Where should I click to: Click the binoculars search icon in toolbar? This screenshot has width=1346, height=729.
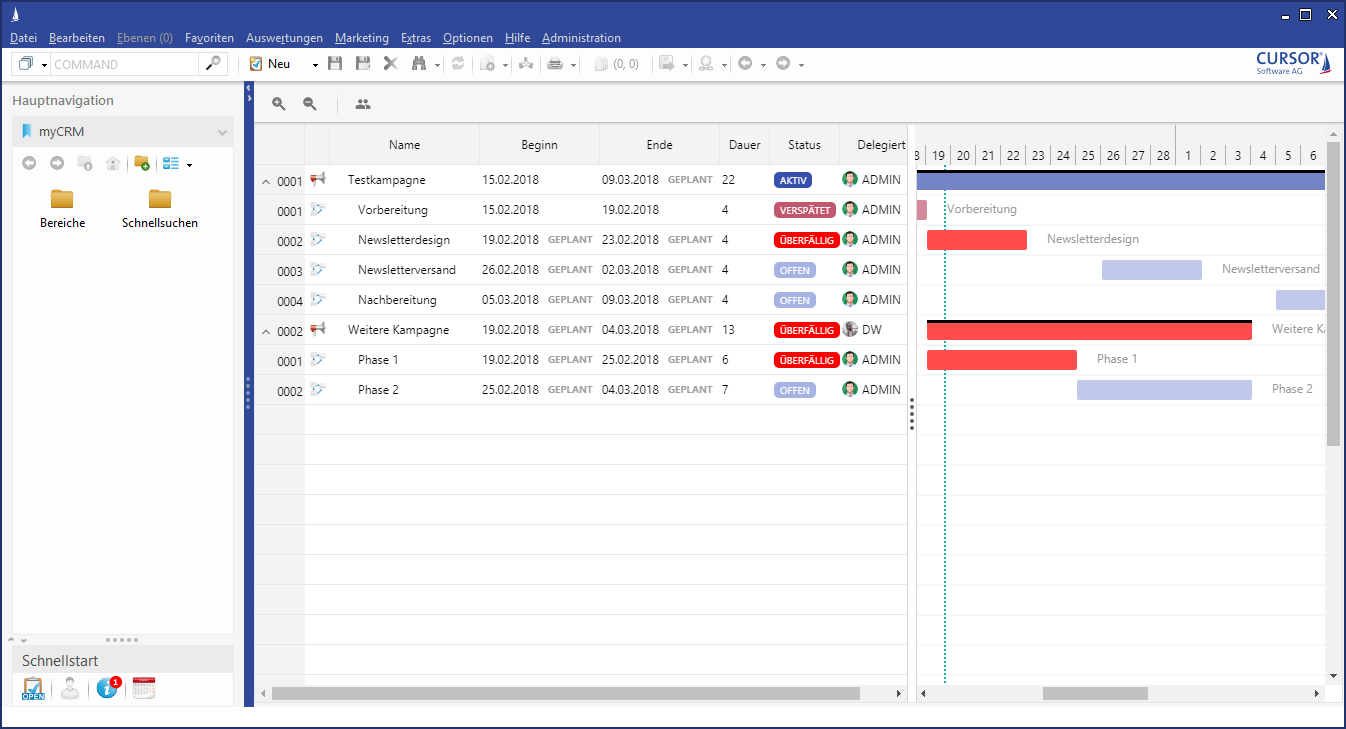point(418,64)
